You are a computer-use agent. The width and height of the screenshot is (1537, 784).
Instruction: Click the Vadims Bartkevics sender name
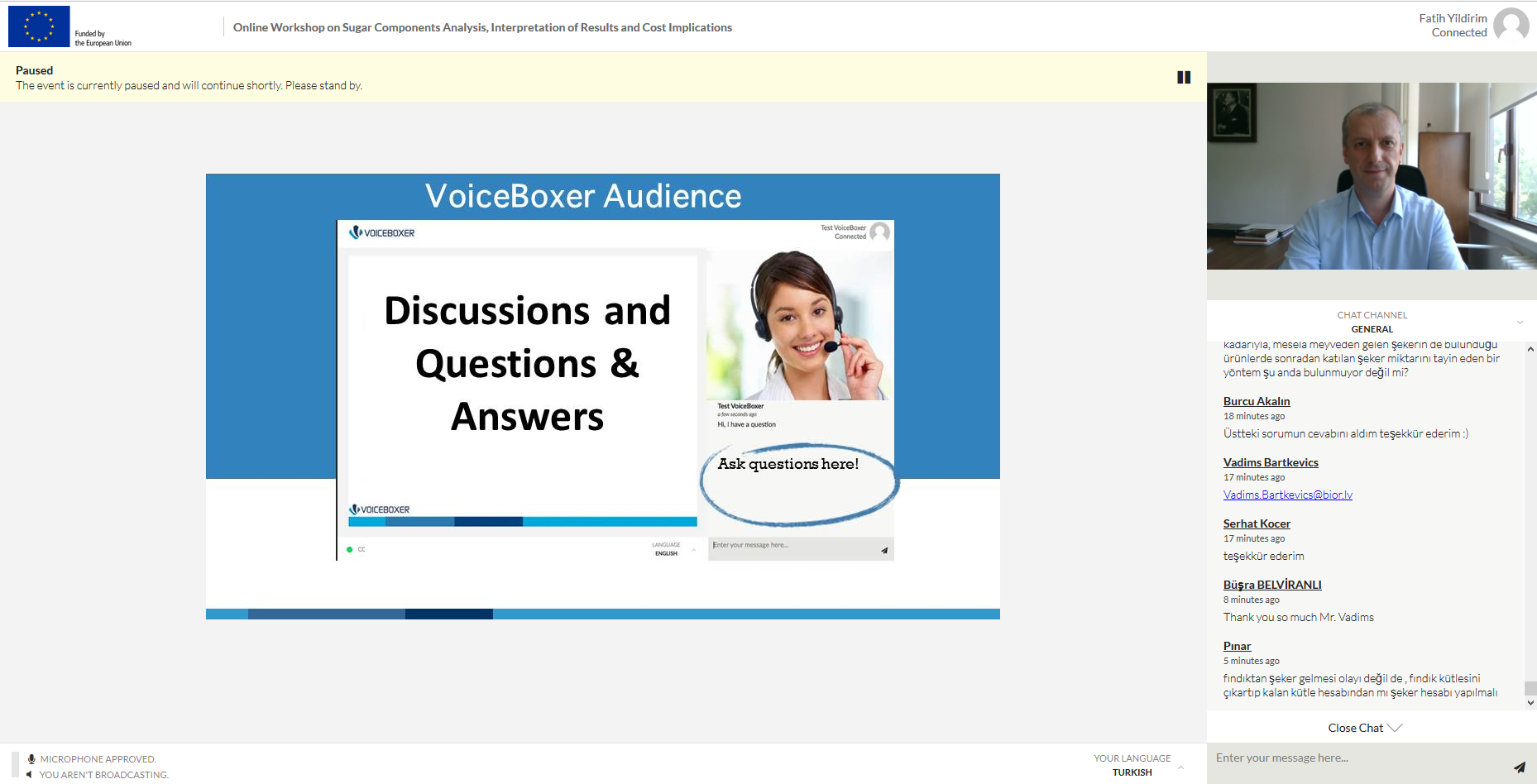point(1270,462)
